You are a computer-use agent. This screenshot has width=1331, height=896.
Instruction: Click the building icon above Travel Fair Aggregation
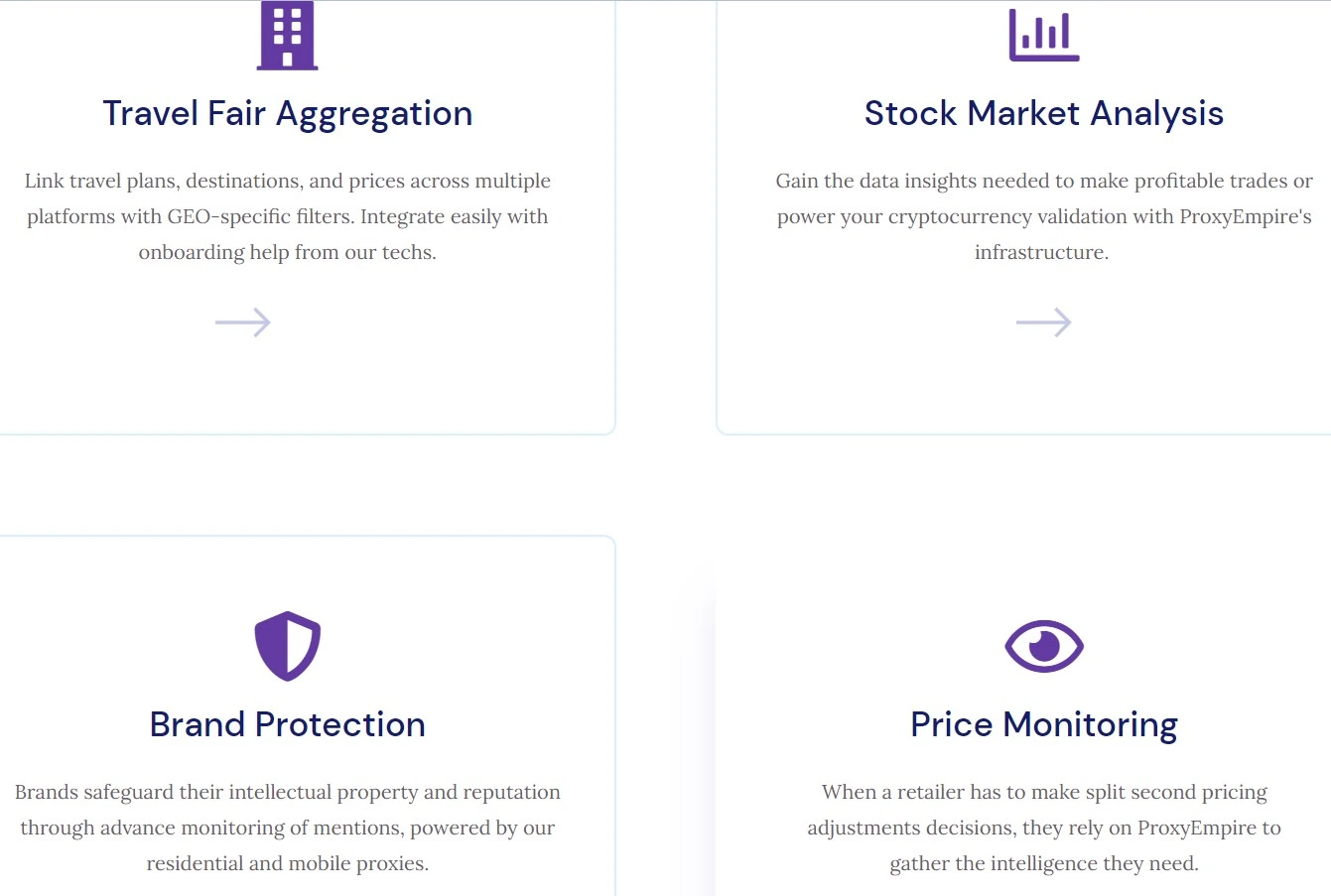point(287,37)
